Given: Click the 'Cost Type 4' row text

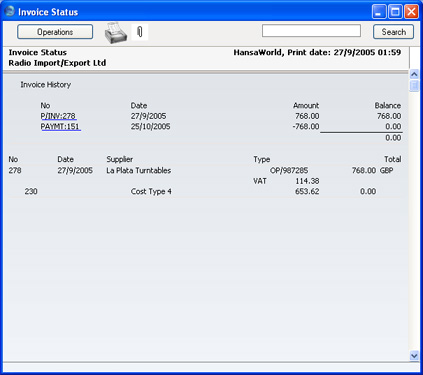Looking at the screenshot, I should (151, 191).
